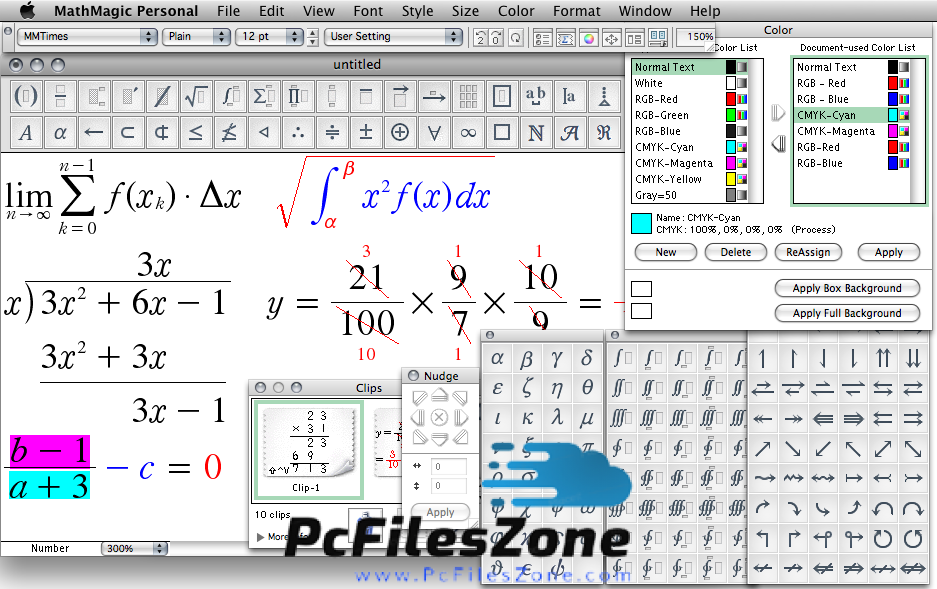Open the Format menu
Screen dimensions: 937x589
[x=577, y=11]
